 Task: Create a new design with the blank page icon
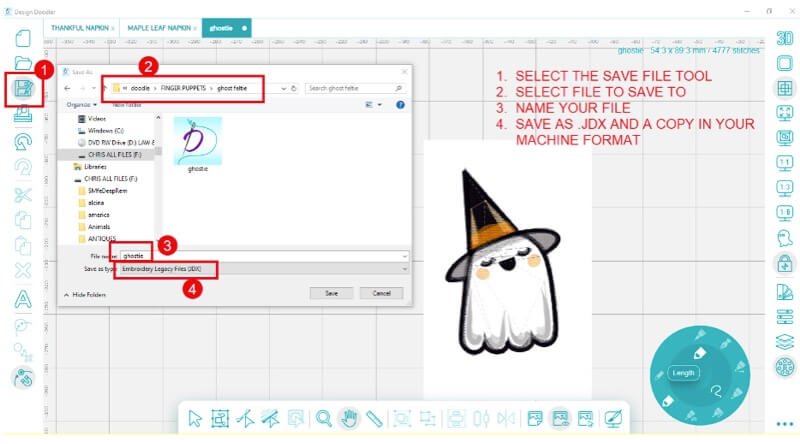click(x=23, y=38)
